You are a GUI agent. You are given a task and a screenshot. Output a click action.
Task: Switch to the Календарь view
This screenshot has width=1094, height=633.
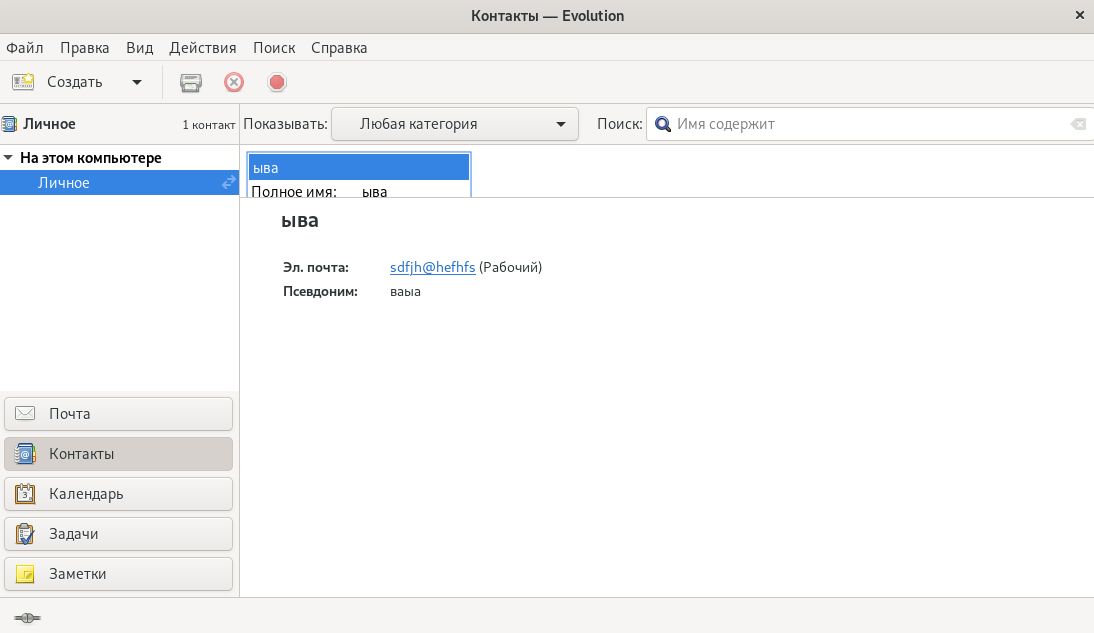pyautogui.click(x=119, y=494)
